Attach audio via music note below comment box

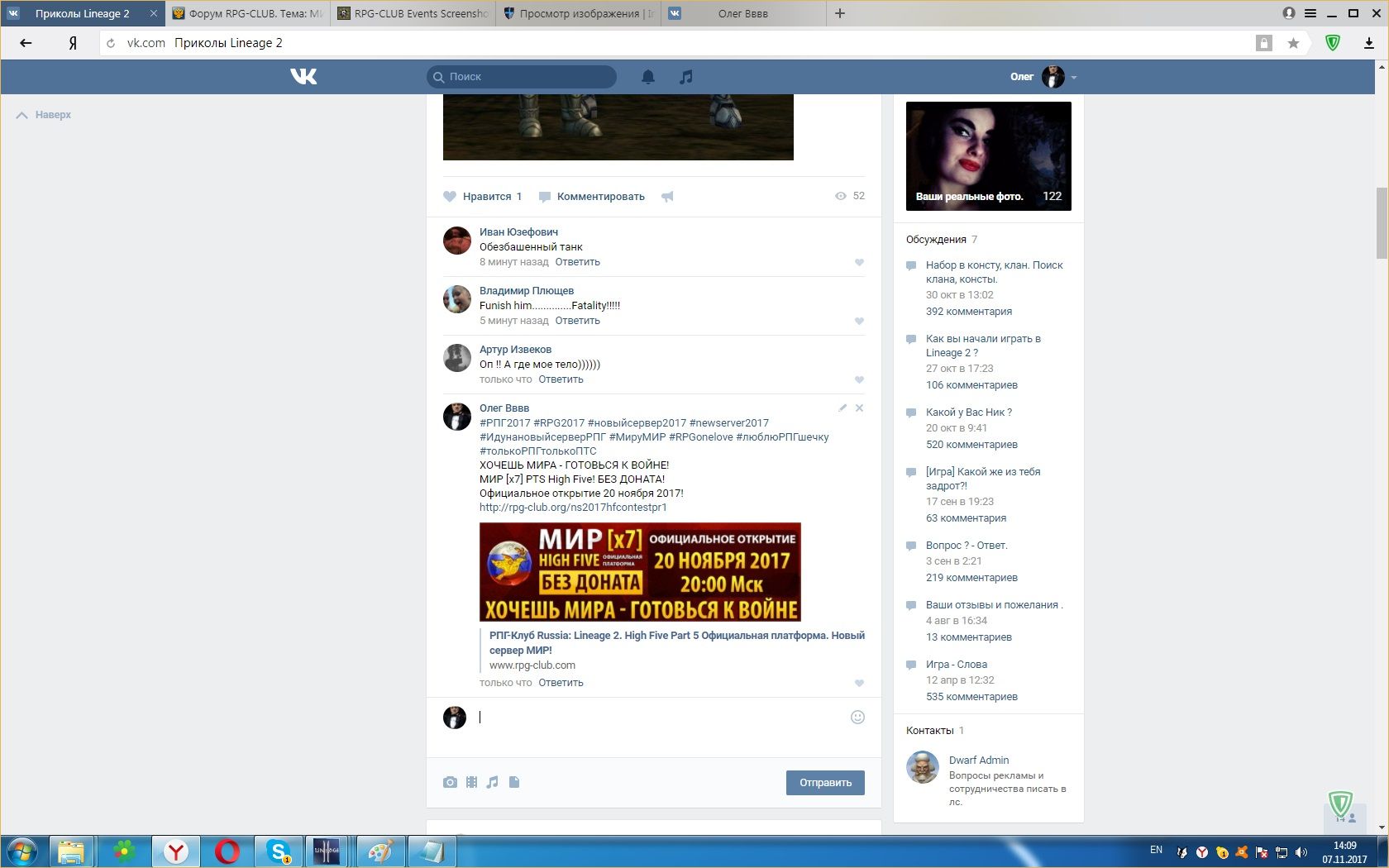(x=493, y=782)
